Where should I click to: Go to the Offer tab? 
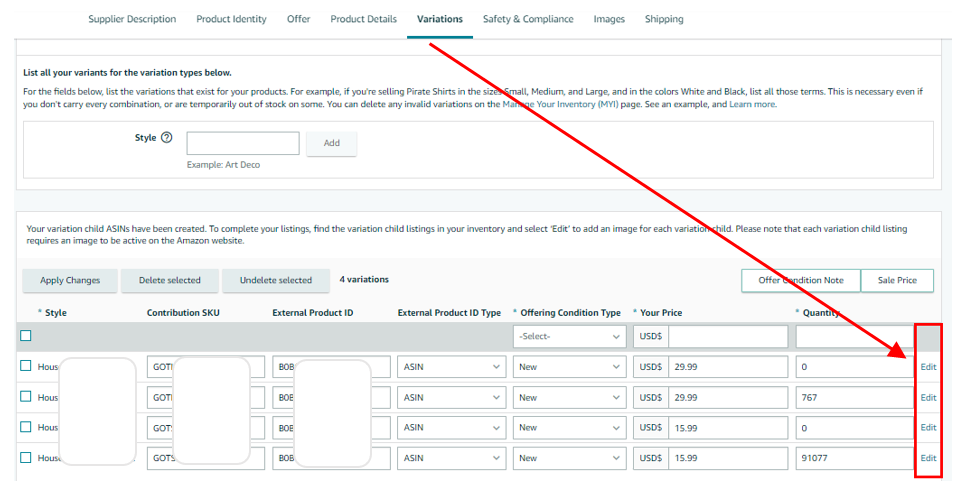298,19
